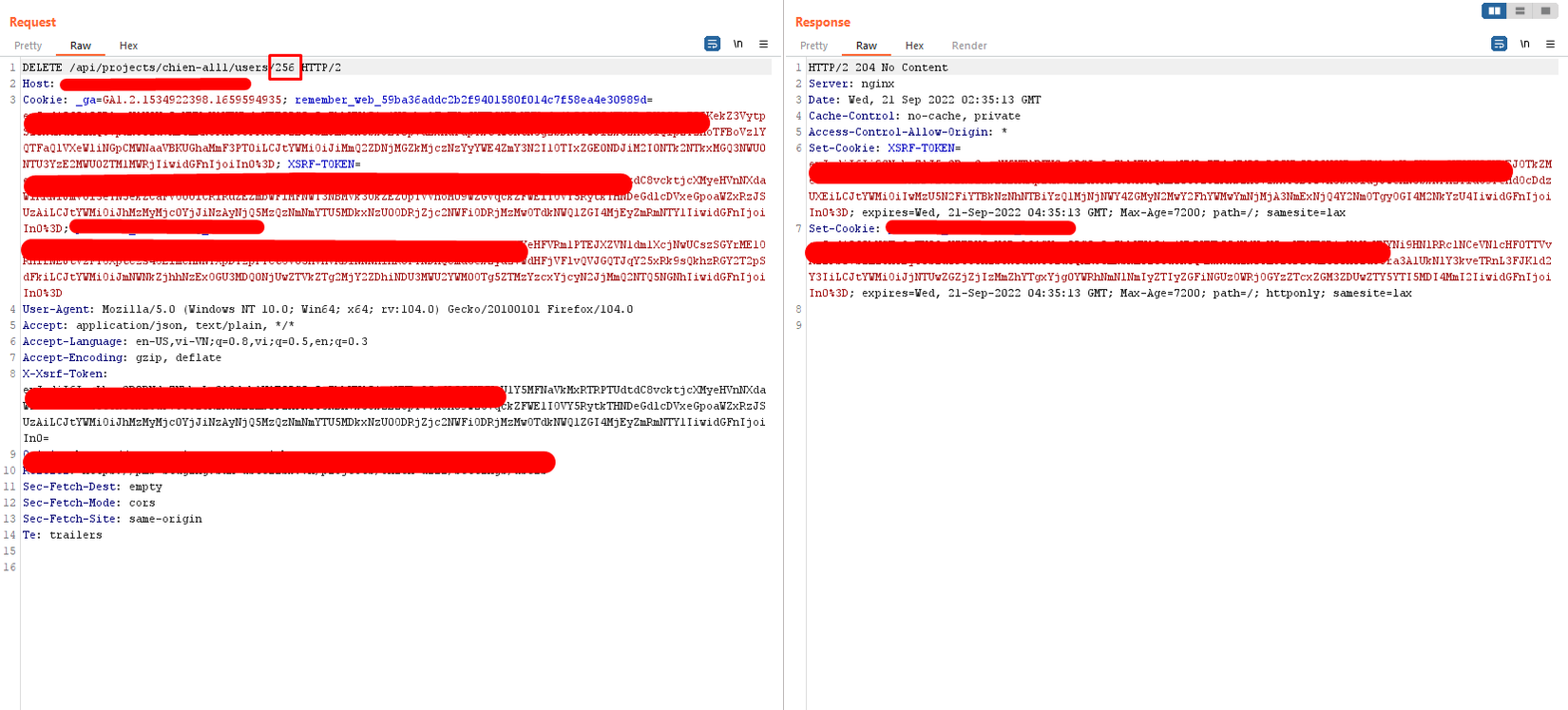
Task: Toggle word wrap in the Response panel
Action: (x=1499, y=44)
